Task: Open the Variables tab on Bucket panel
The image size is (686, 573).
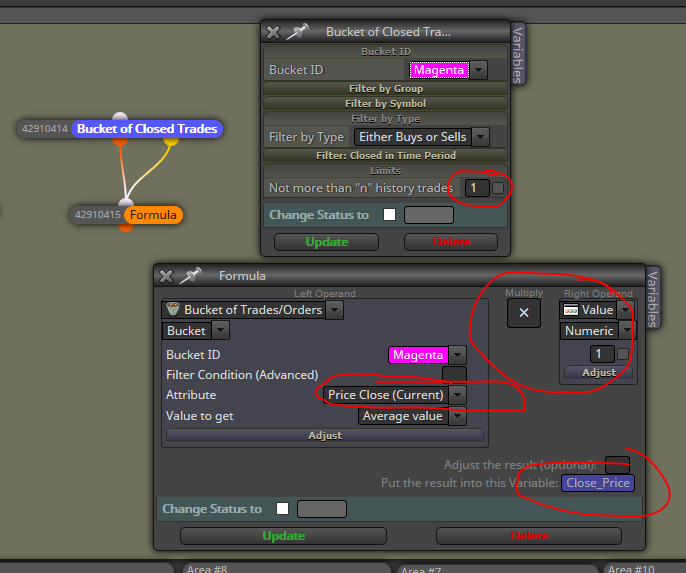Action: pyautogui.click(x=518, y=54)
